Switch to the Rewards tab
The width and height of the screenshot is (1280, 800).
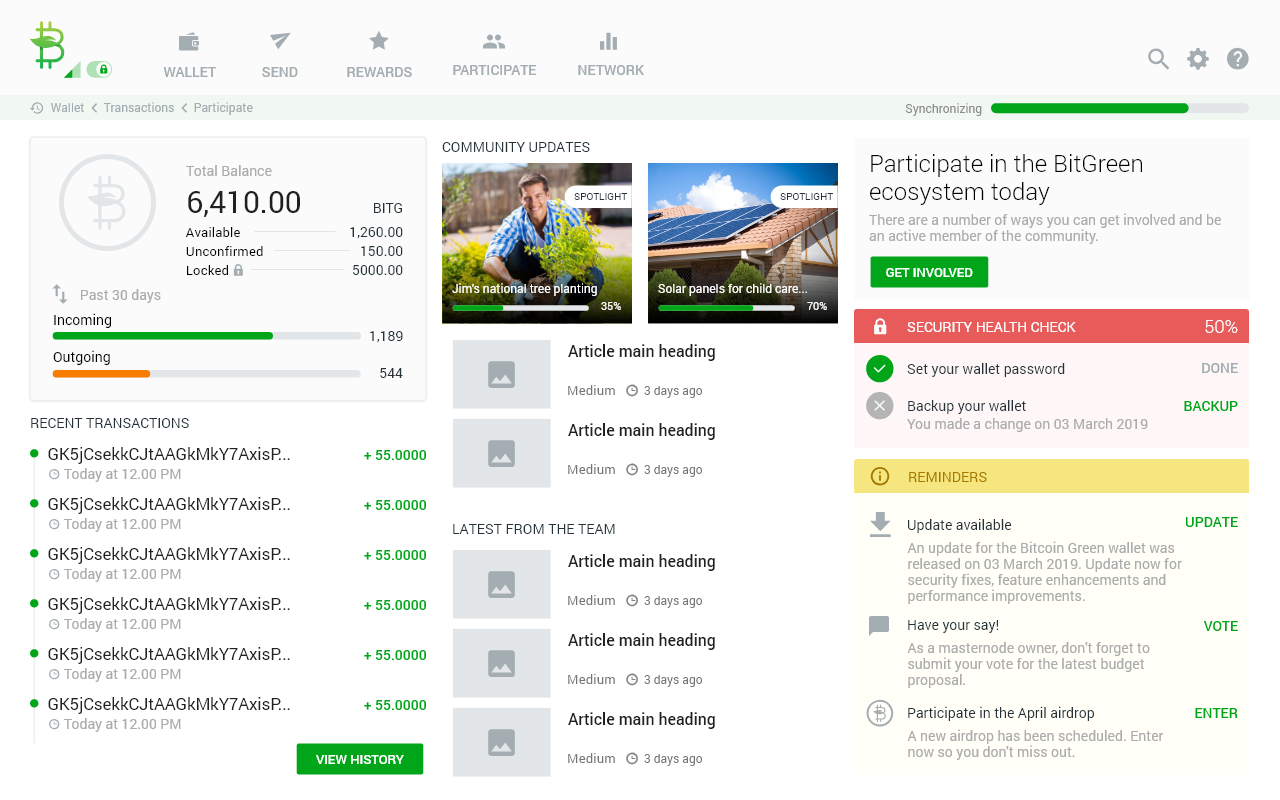pos(379,56)
